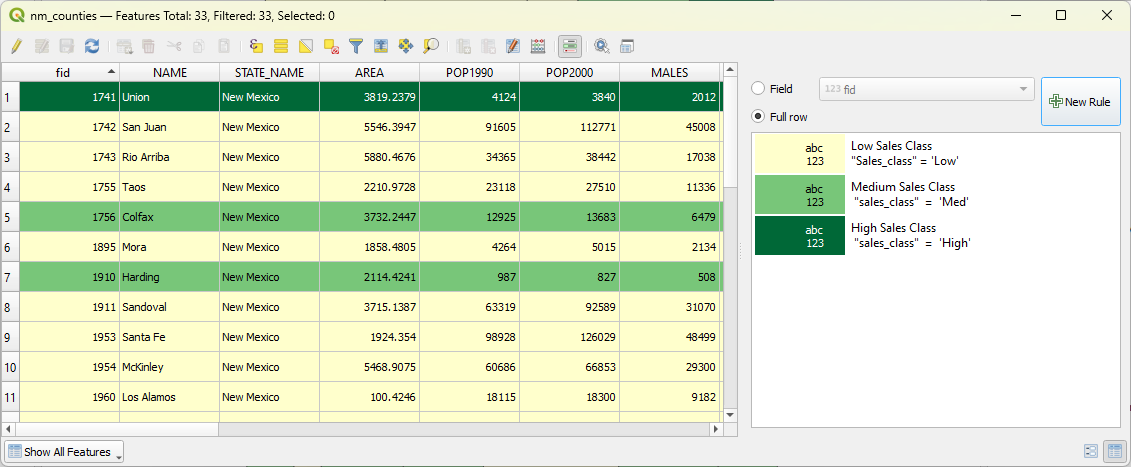Toggle multi edit mode icon
1131x467 pixels.
(42, 46)
